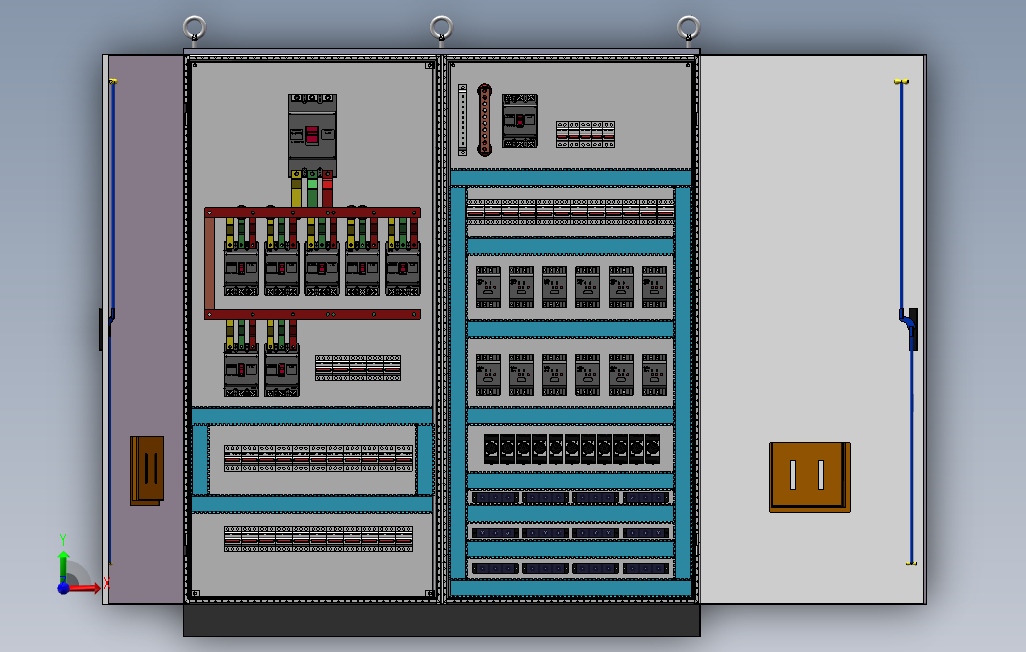
Task: Select the open left cabinet door panel
Action: 144,329
